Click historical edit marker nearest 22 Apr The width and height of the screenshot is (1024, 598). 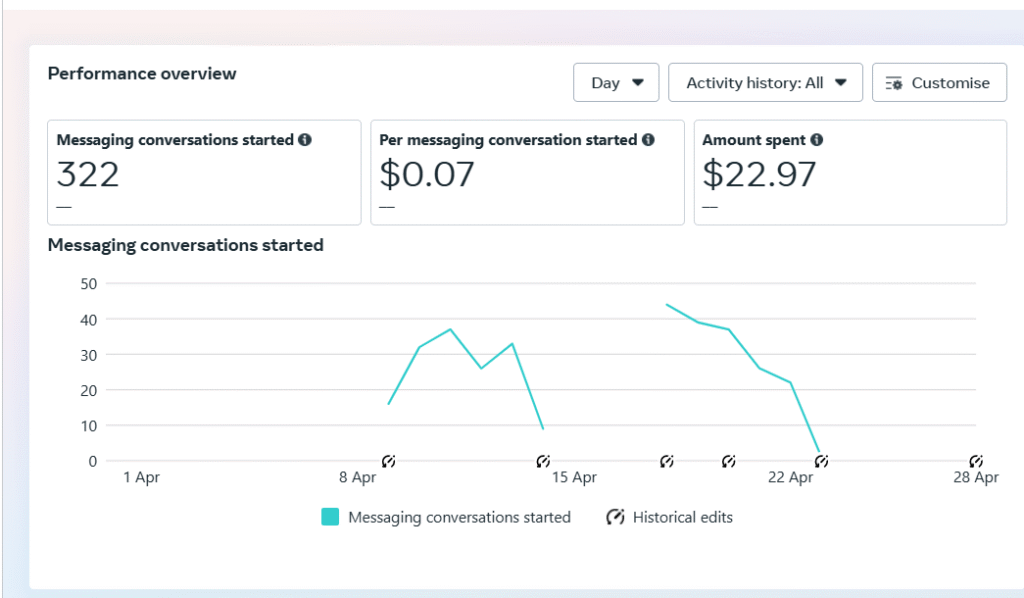(x=821, y=461)
